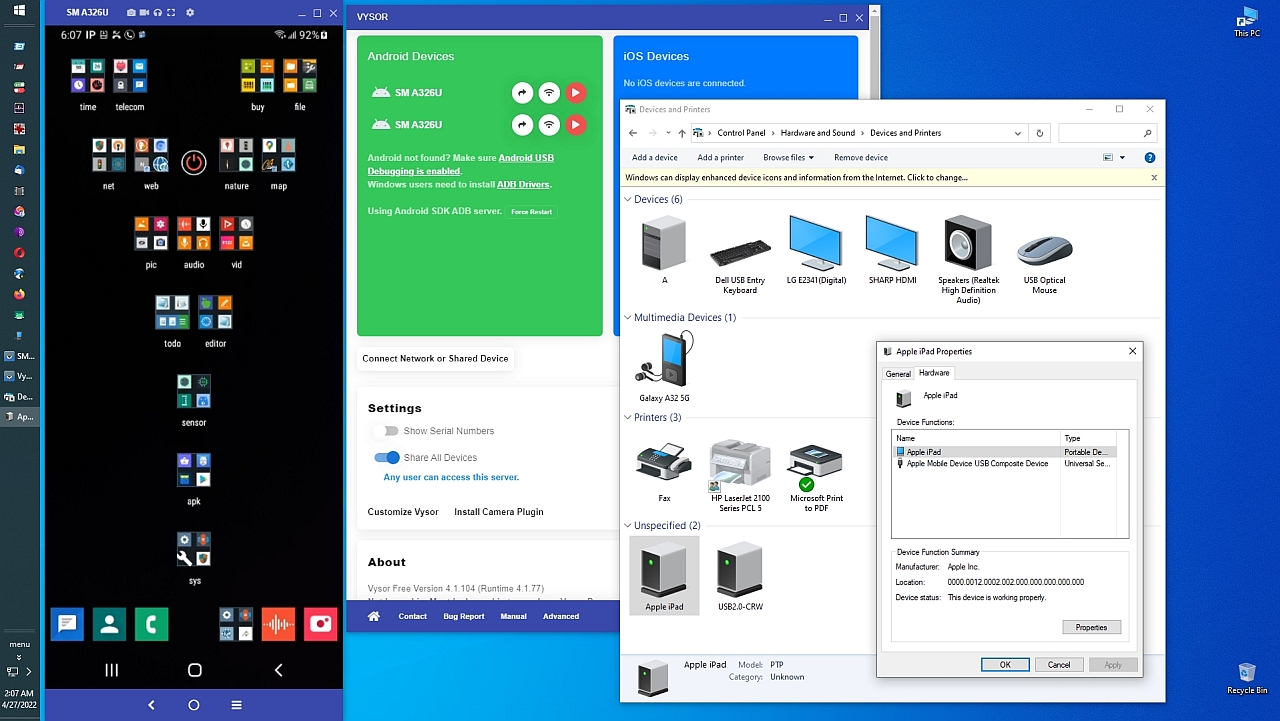The height and width of the screenshot is (721, 1280).
Task: Select the Speakers Realtek audio device
Action: coord(968,260)
